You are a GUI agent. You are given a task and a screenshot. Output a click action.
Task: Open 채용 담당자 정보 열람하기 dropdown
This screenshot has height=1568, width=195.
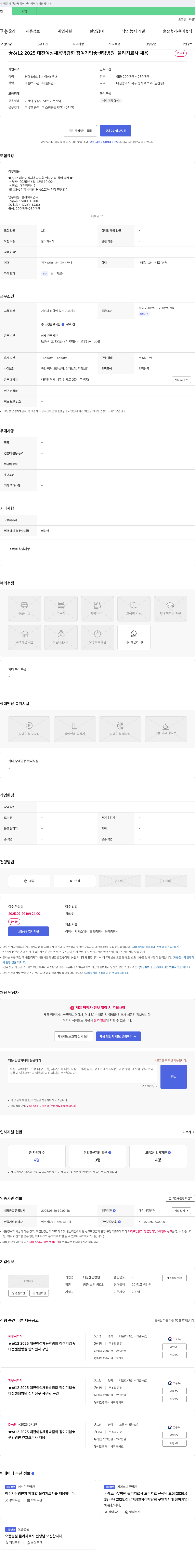coord(118,1036)
